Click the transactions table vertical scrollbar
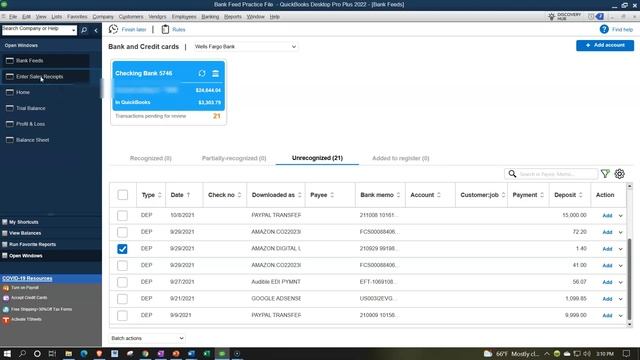The image size is (640, 360). pyautogui.click(x=629, y=279)
